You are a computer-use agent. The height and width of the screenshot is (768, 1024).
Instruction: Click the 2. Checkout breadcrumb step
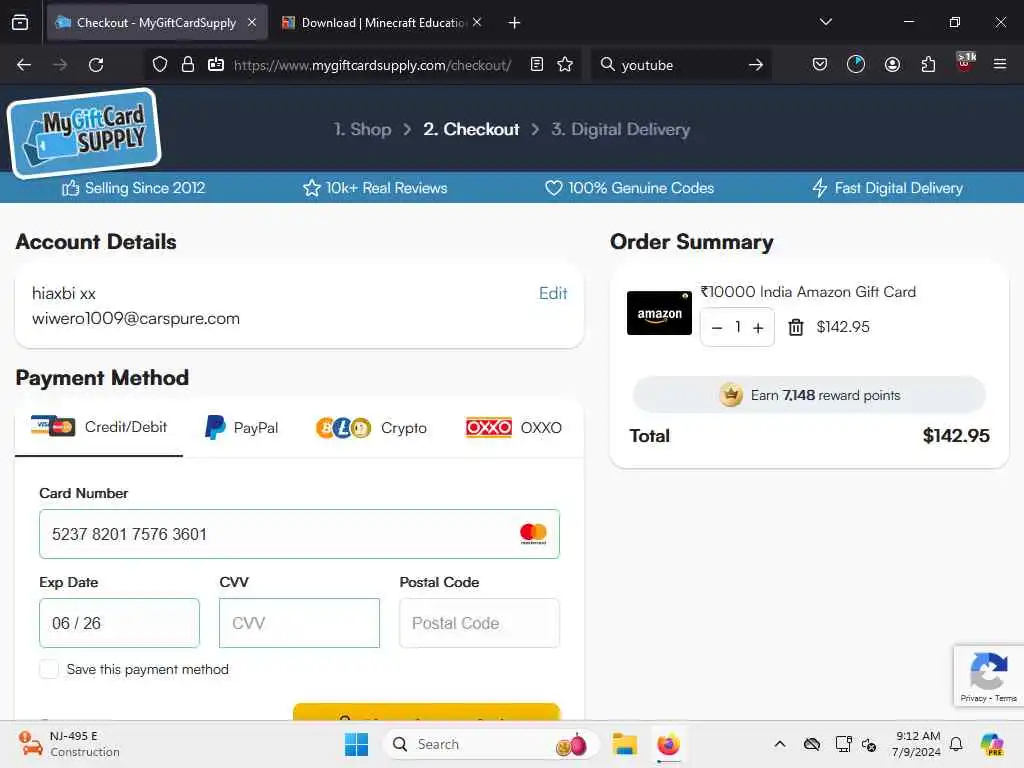coord(471,129)
